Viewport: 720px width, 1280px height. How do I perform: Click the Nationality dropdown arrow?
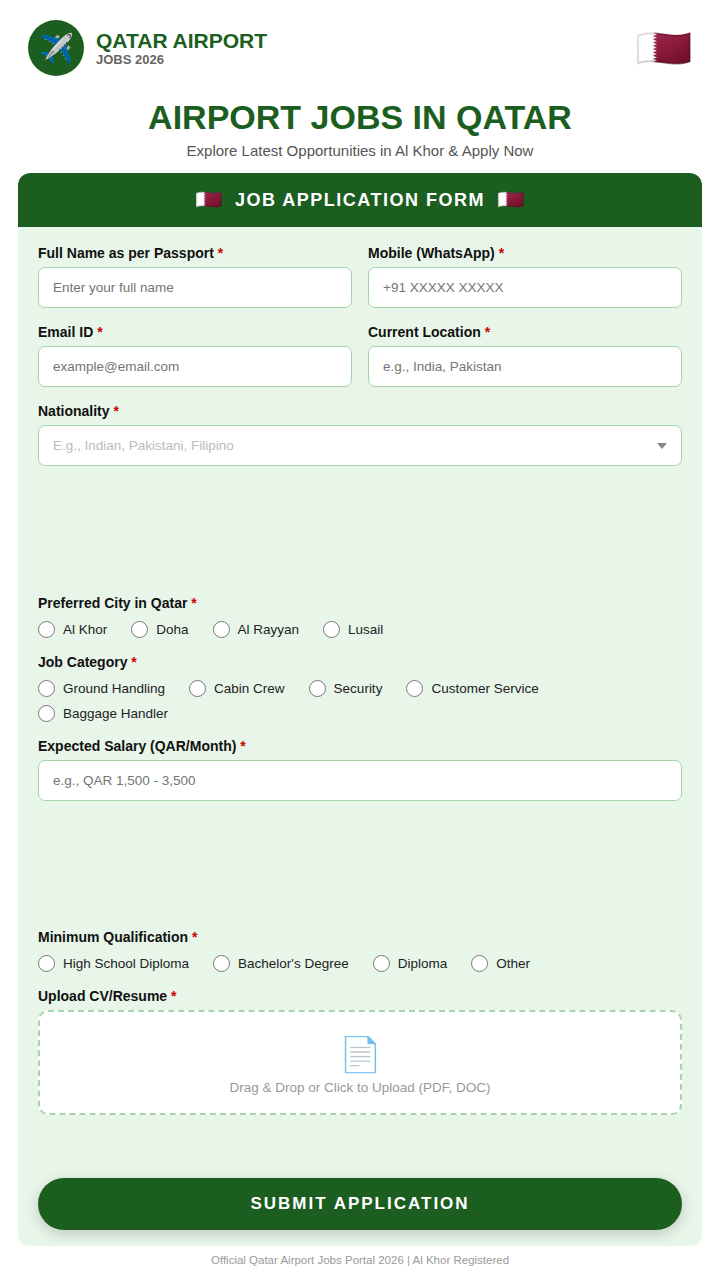tap(662, 446)
